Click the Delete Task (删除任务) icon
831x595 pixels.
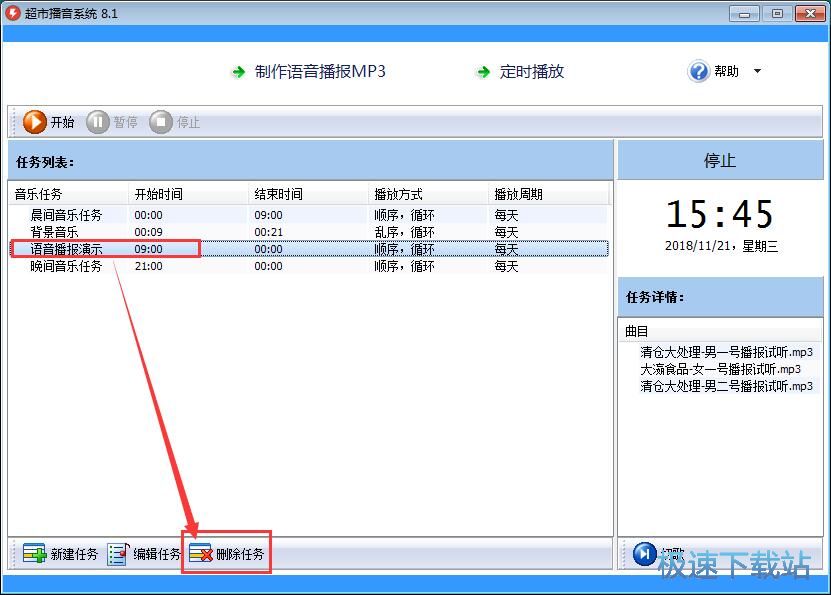[x=201, y=554]
